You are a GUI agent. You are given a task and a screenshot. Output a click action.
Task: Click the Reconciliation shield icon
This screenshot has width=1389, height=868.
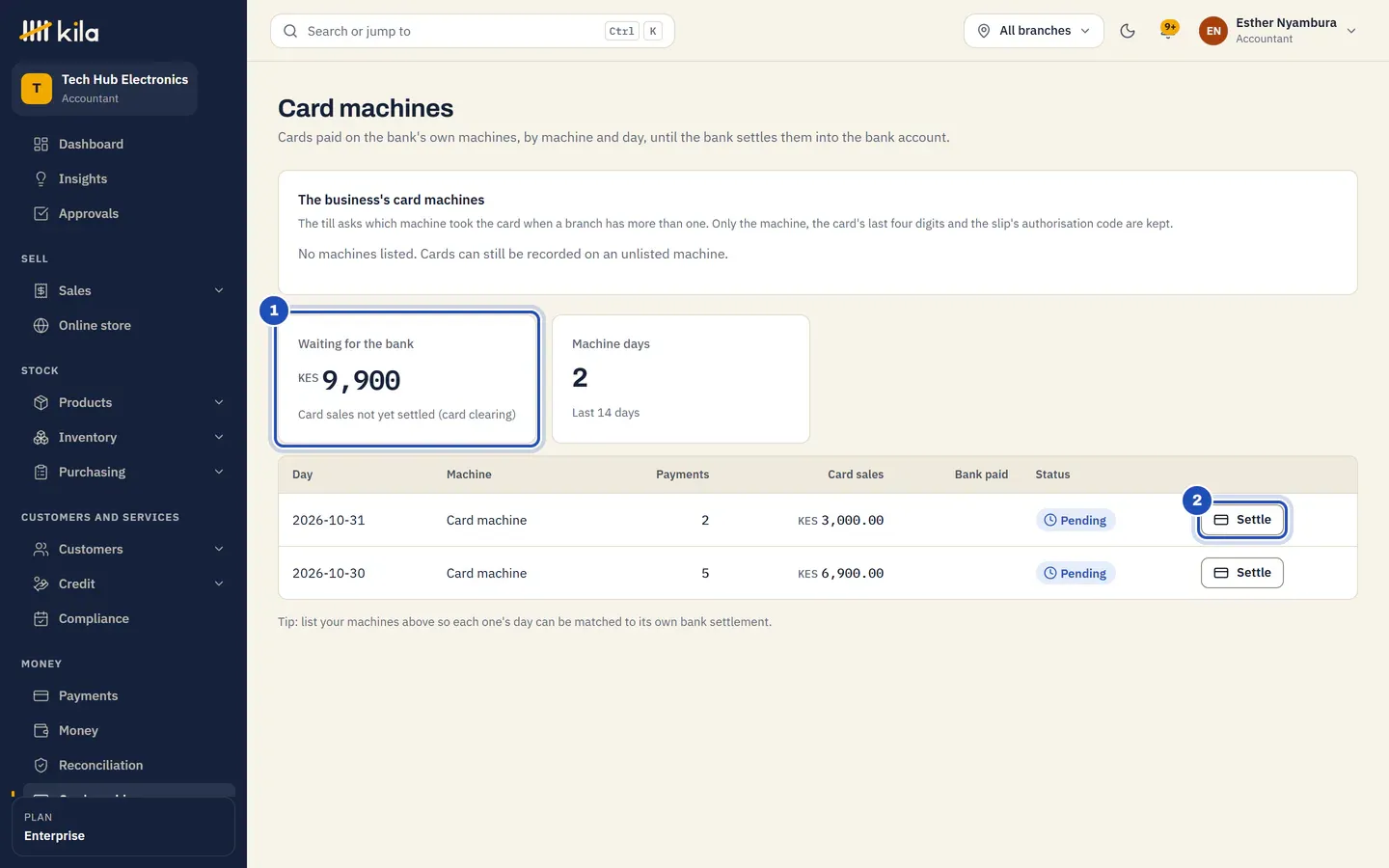tap(41, 765)
